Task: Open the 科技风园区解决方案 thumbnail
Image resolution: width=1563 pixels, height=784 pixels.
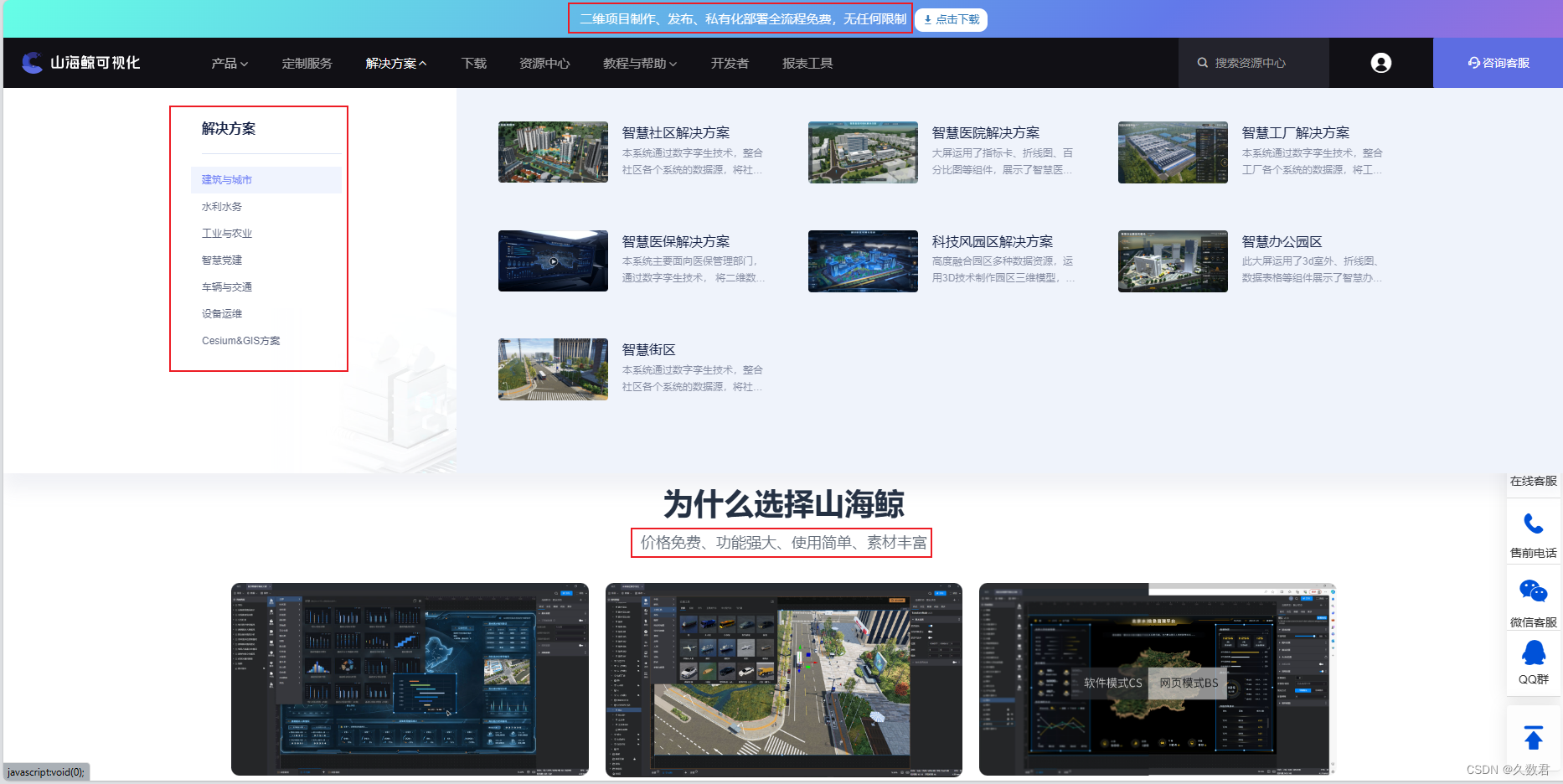Action: click(863, 261)
